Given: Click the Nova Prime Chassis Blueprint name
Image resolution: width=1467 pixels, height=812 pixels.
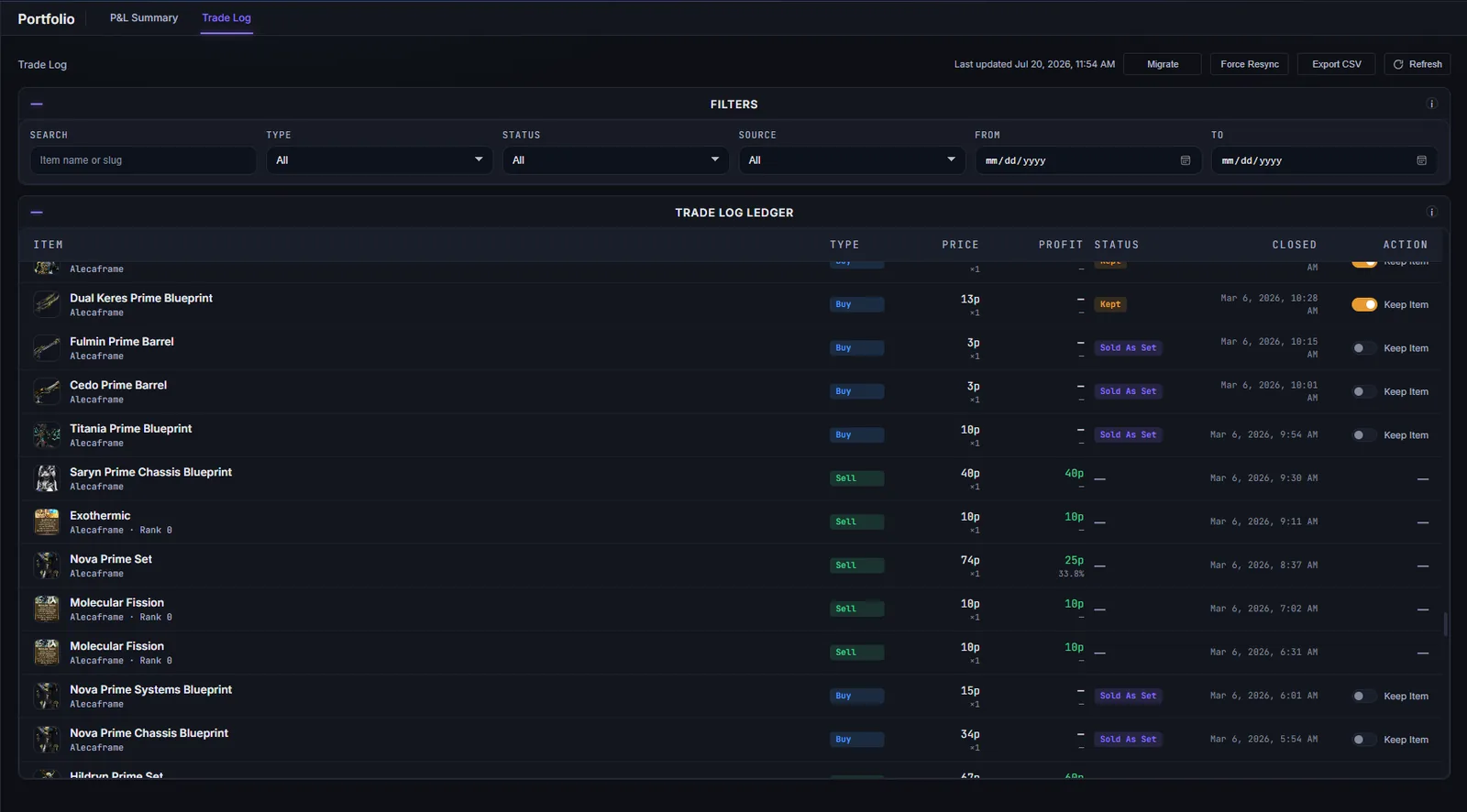Looking at the screenshot, I should tap(149, 733).
